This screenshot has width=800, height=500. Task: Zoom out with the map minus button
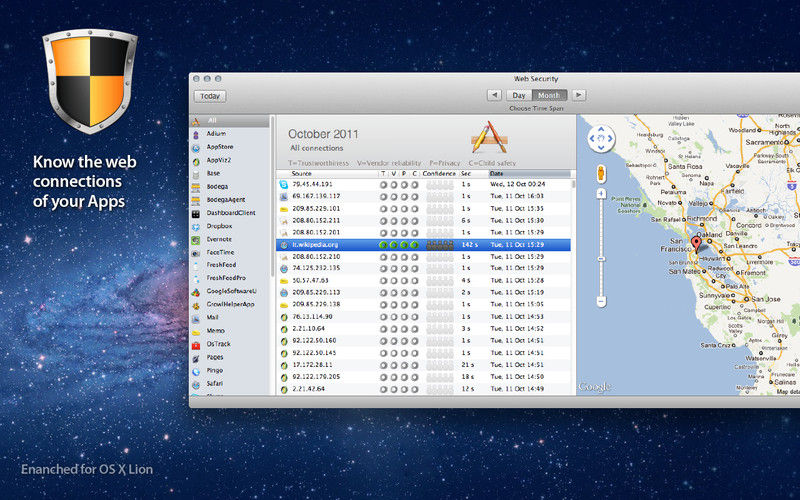(x=601, y=302)
